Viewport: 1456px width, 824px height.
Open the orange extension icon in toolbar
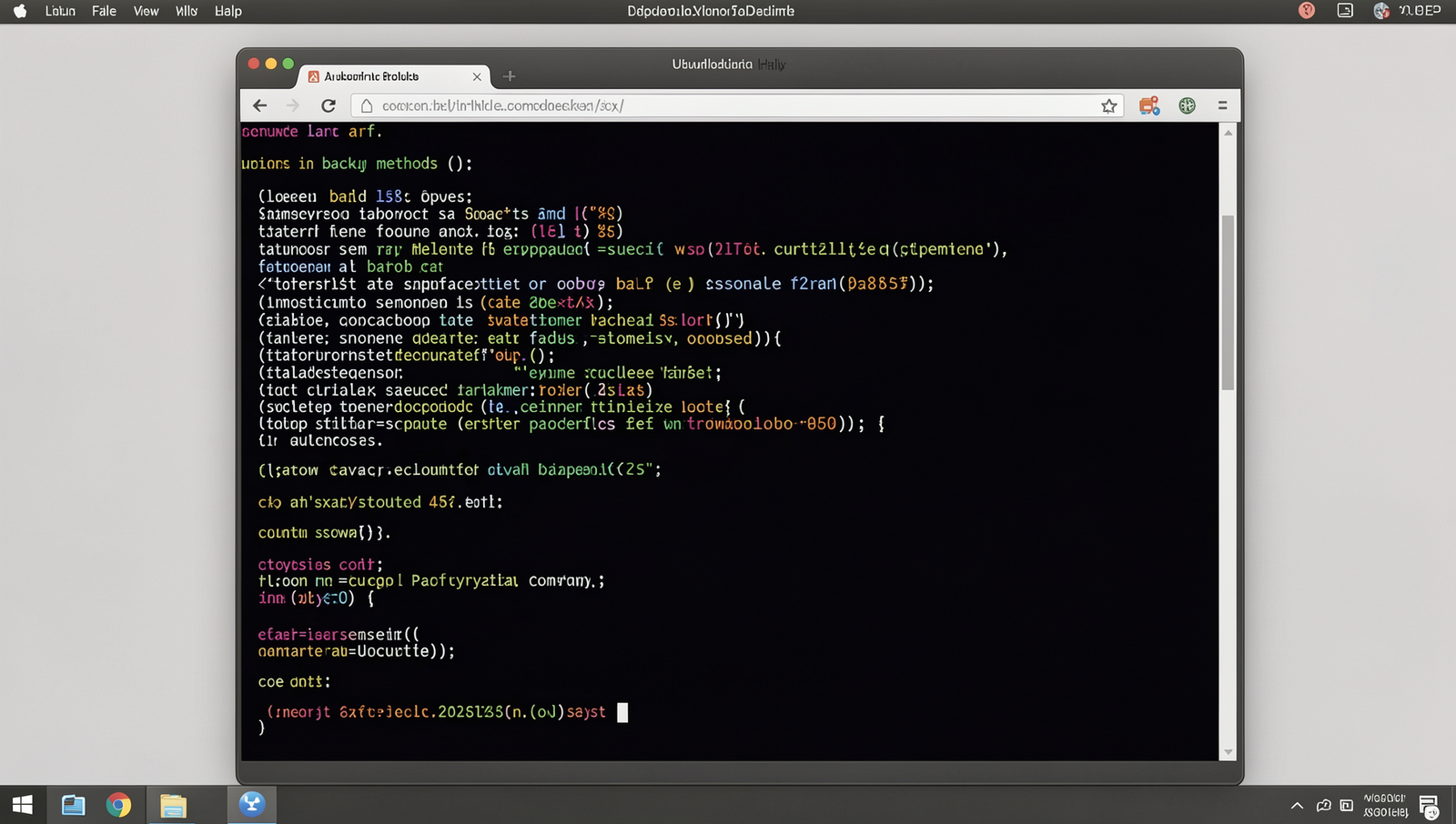[x=1149, y=106]
